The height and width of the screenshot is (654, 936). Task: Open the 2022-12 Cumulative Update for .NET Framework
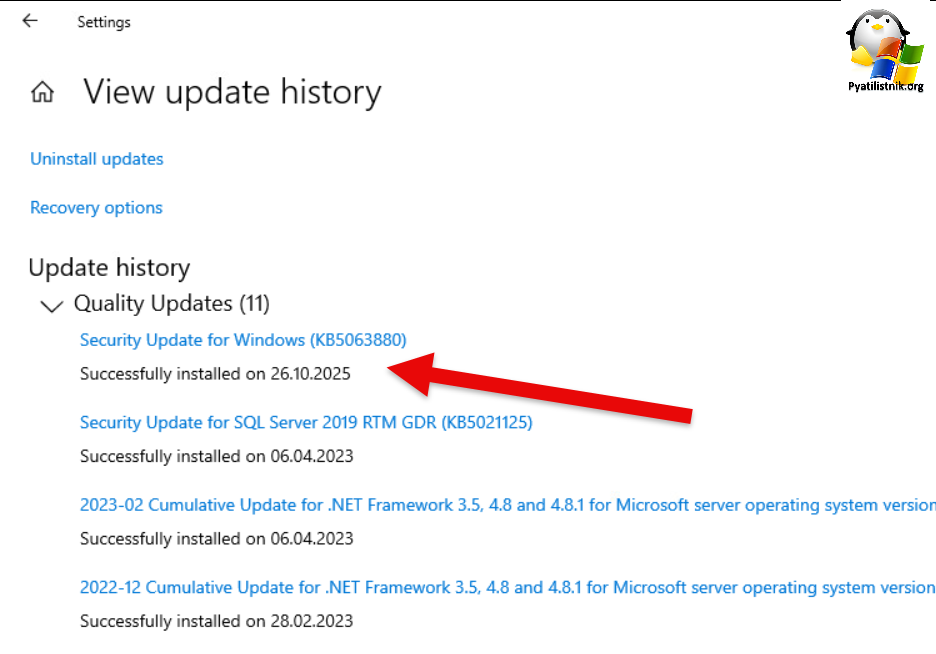(x=507, y=588)
